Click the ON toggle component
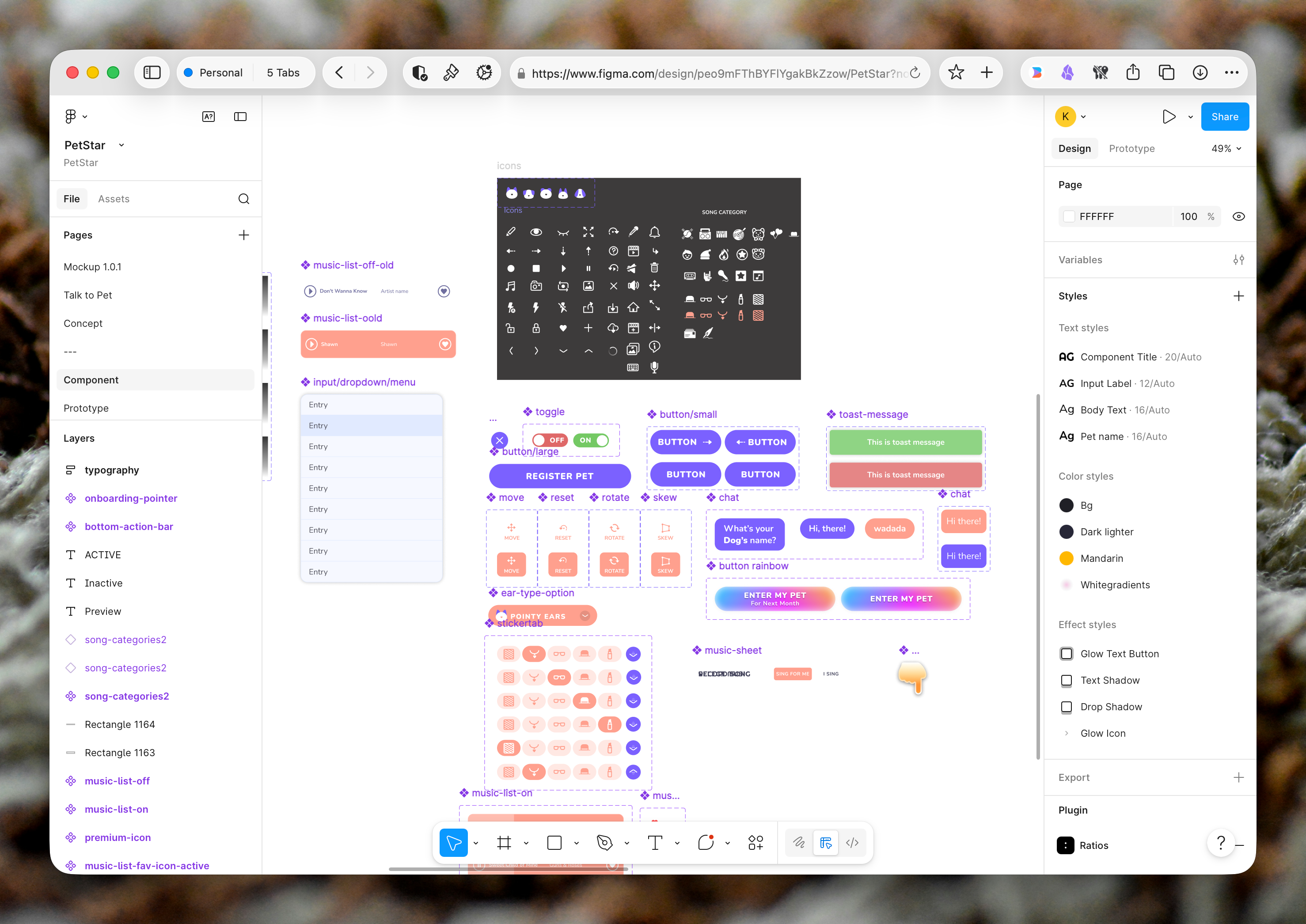The image size is (1306, 924). point(591,440)
